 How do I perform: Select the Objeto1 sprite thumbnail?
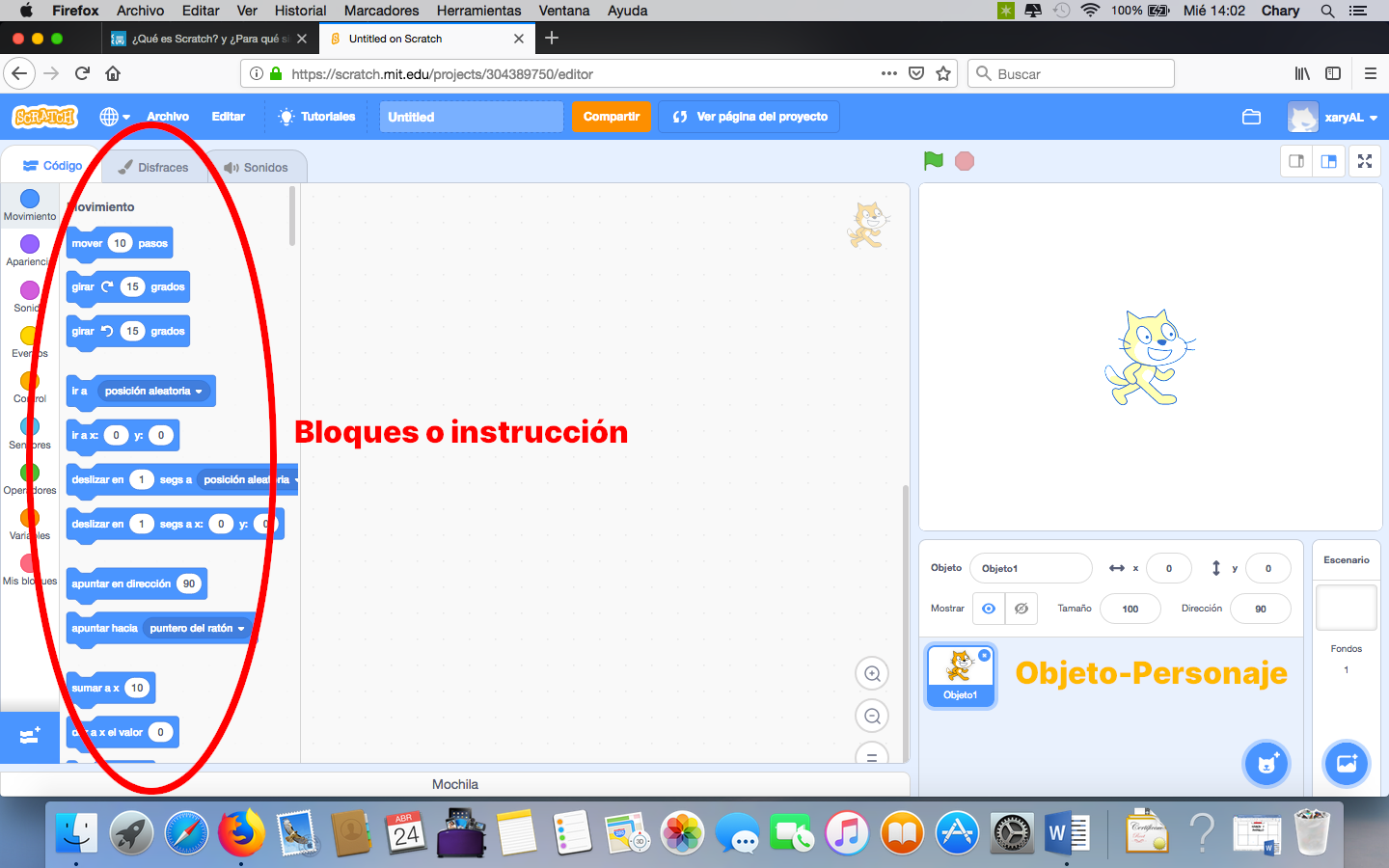[x=960, y=675]
